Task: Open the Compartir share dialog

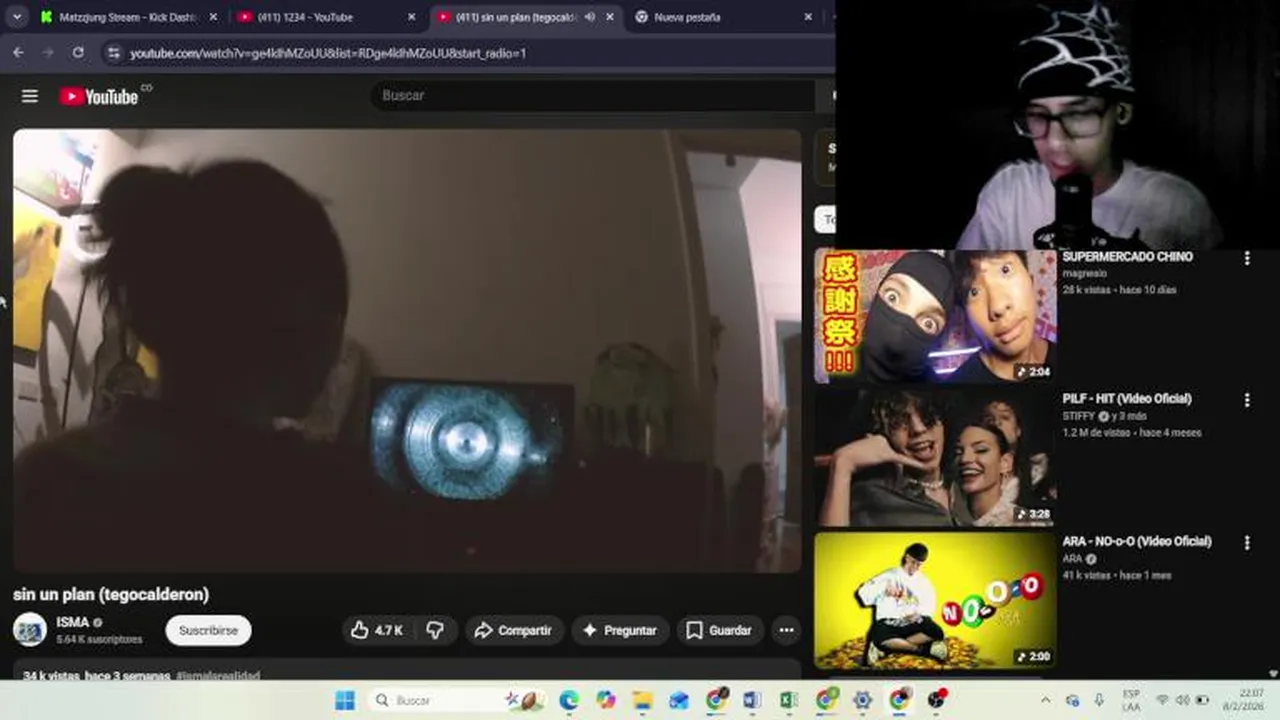Action: pos(513,630)
